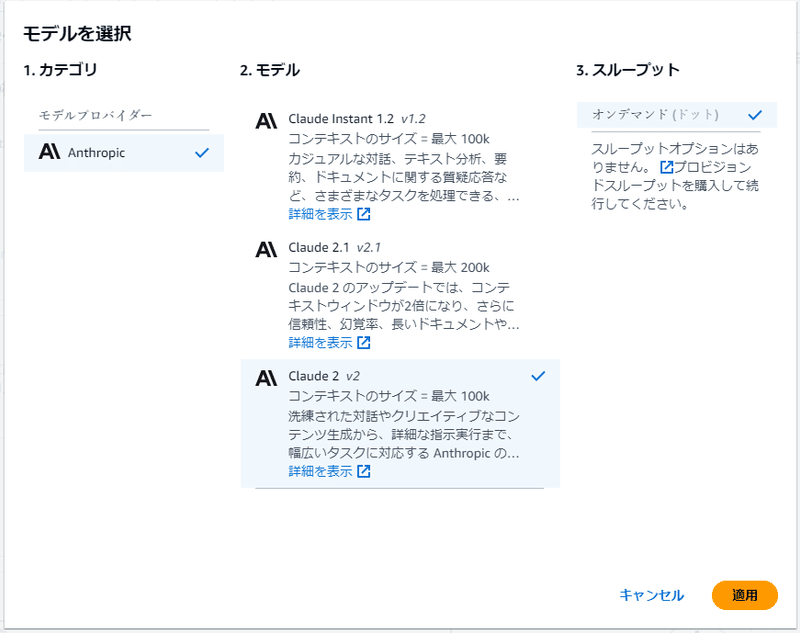Open external link icon after Claude 2.1 詳細を表示
Screen dimensions: 800x633
[364, 343]
